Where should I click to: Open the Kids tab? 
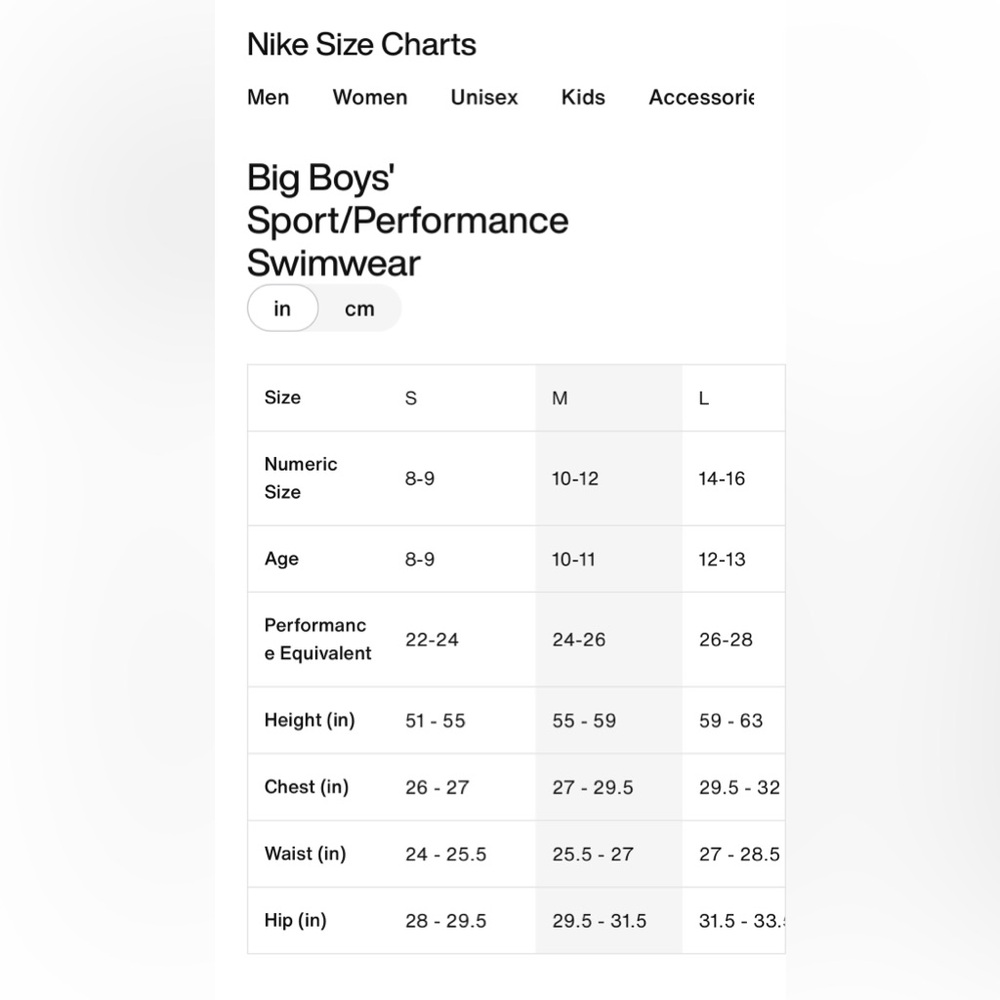point(583,97)
